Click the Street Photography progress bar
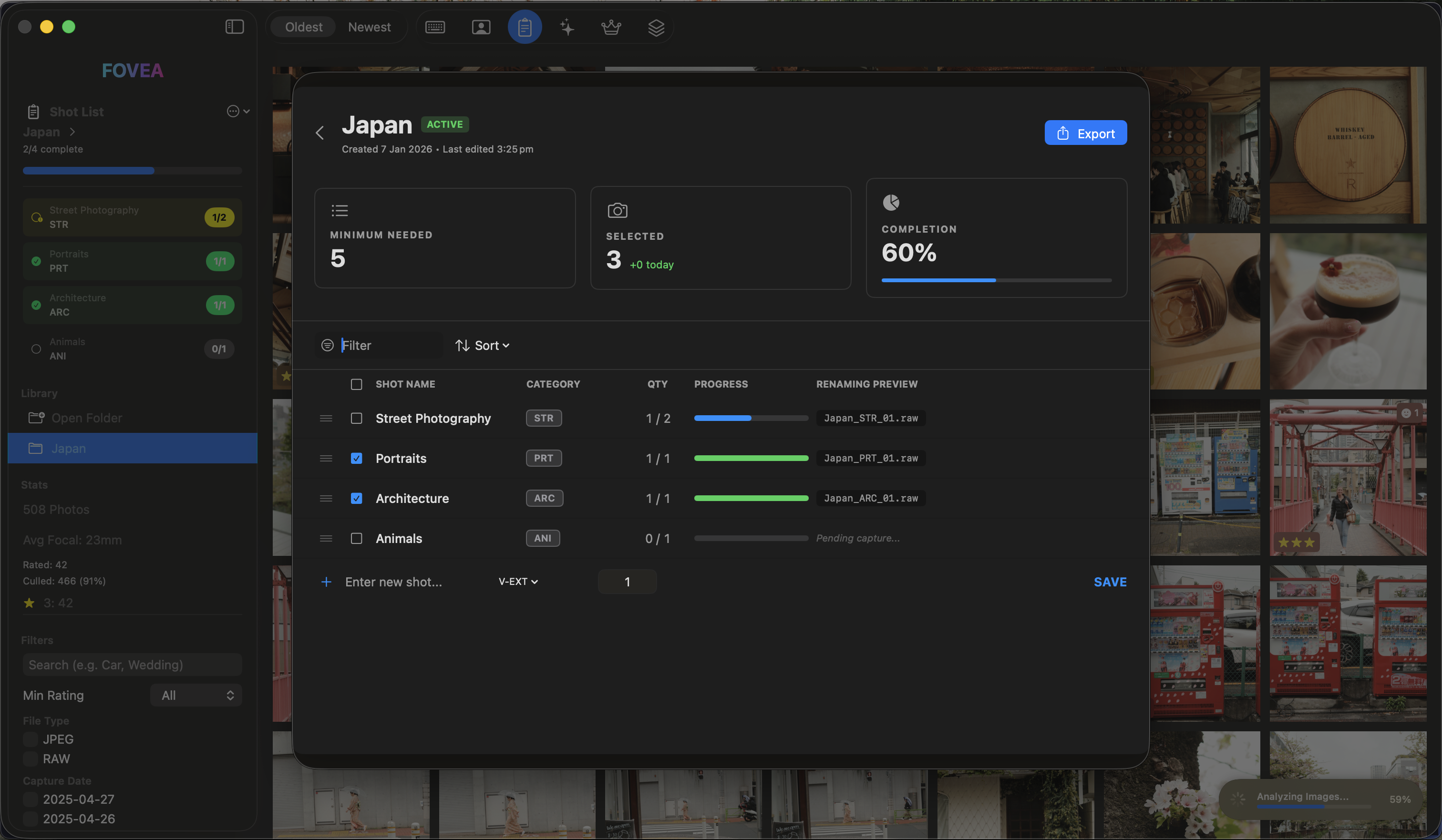 click(x=750, y=418)
